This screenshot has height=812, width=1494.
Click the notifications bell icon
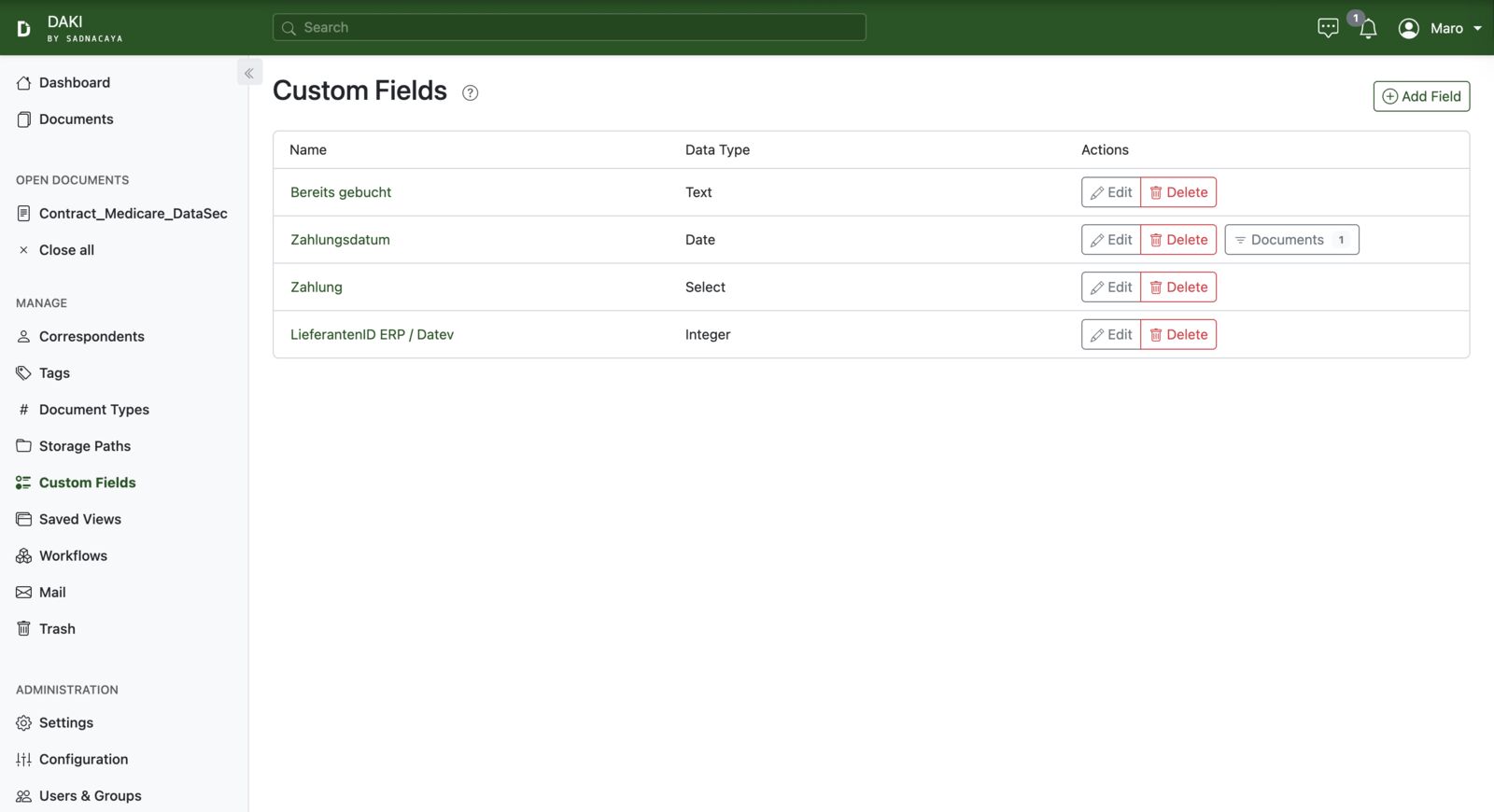(1368, 29)
